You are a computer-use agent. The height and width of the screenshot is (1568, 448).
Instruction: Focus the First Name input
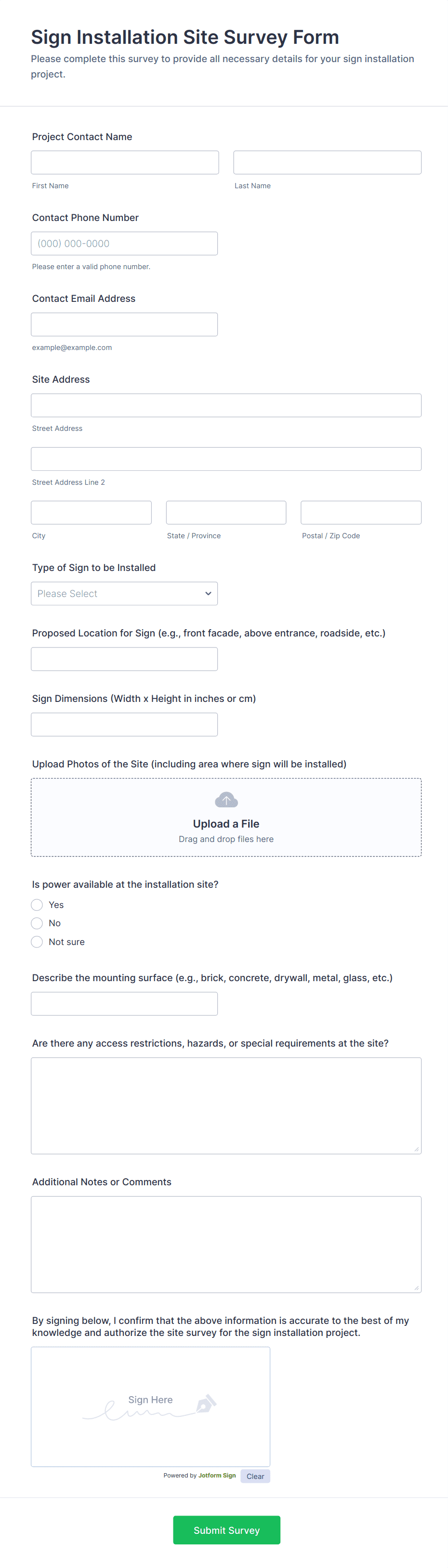(125, 163)
